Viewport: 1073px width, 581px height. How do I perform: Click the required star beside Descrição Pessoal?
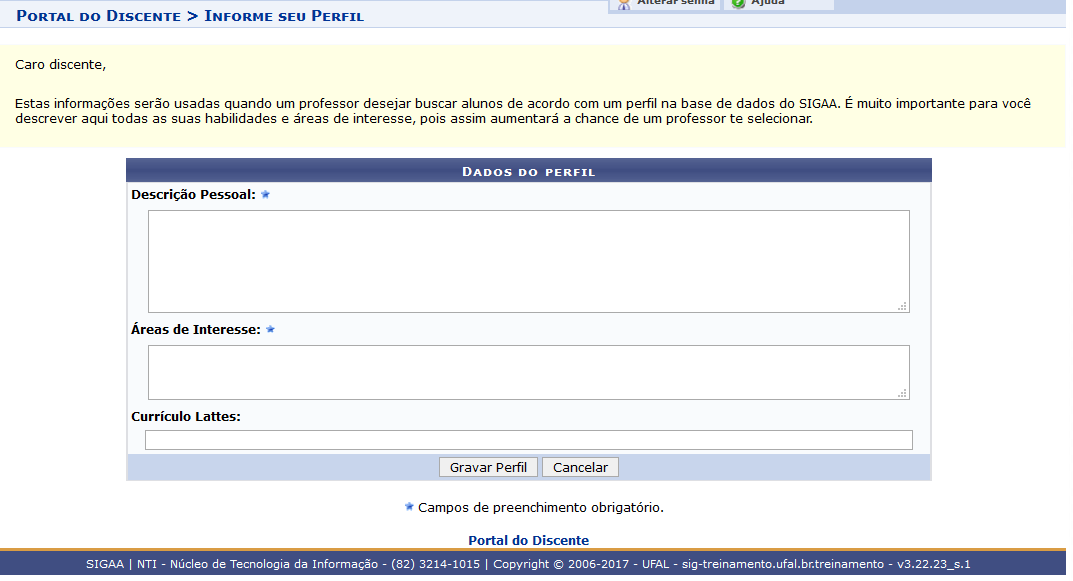pos(266,194)
